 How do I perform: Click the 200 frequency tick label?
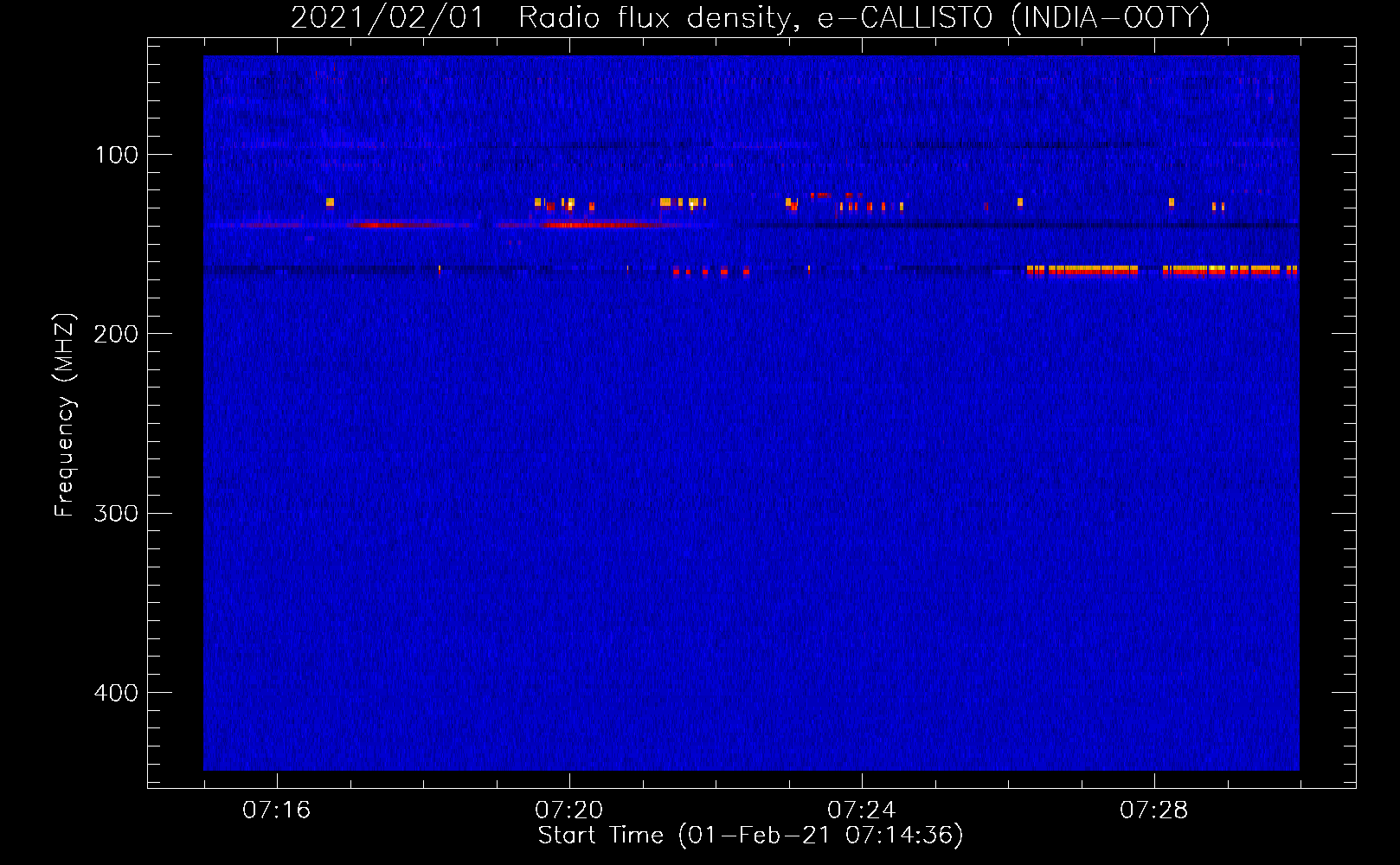[x=116, y=334]
